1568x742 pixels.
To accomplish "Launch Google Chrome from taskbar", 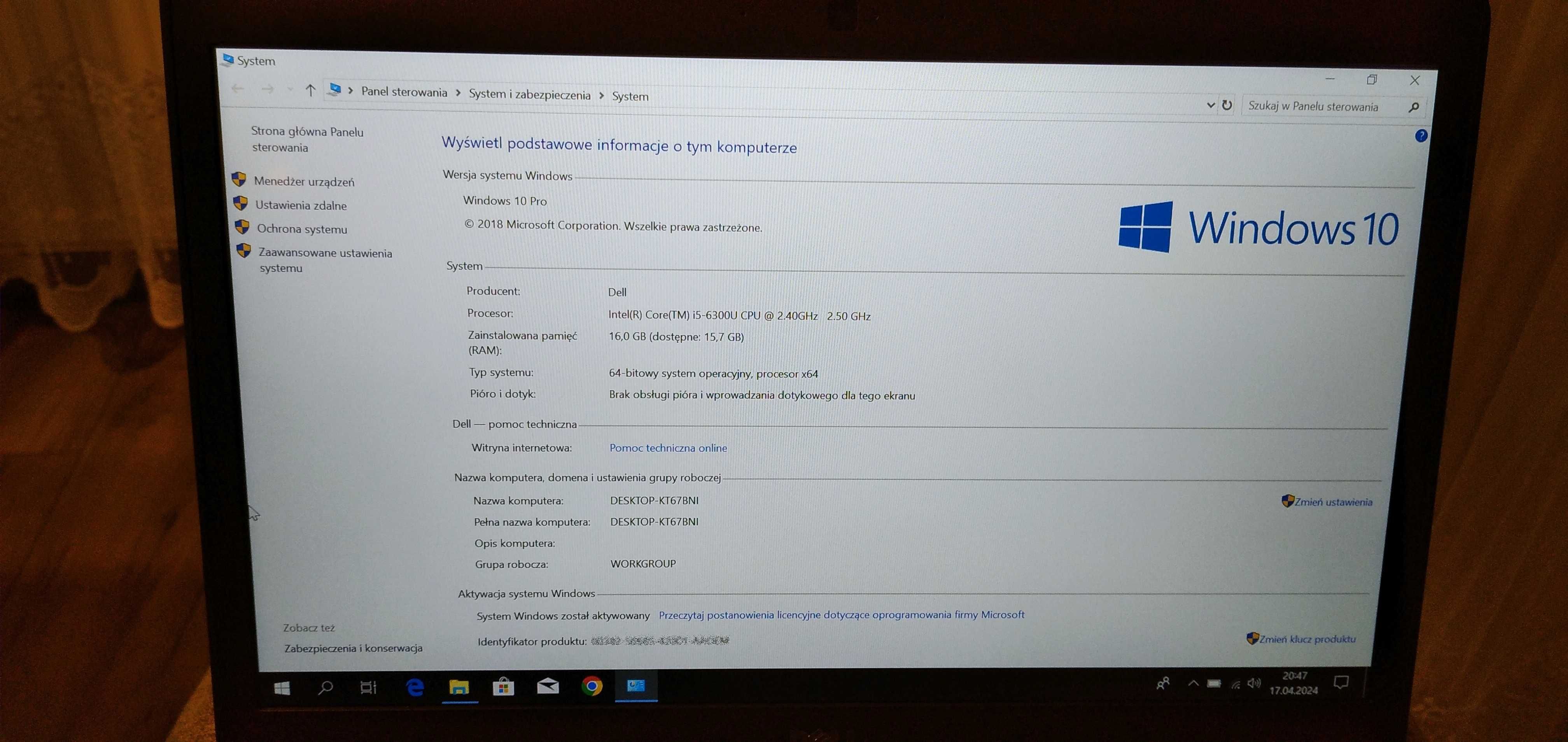I will click(x=591, y=686).
